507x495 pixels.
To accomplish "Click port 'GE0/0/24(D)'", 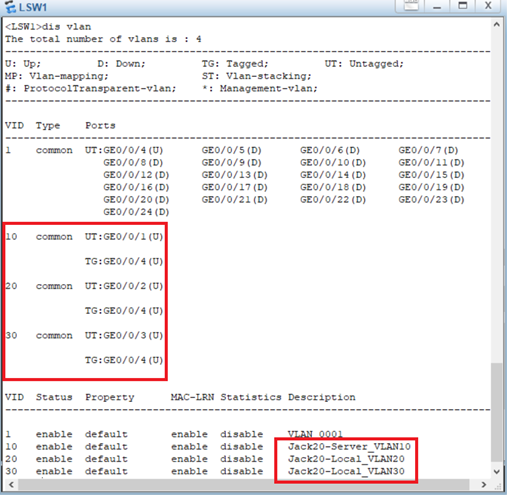I will point(136,212).
